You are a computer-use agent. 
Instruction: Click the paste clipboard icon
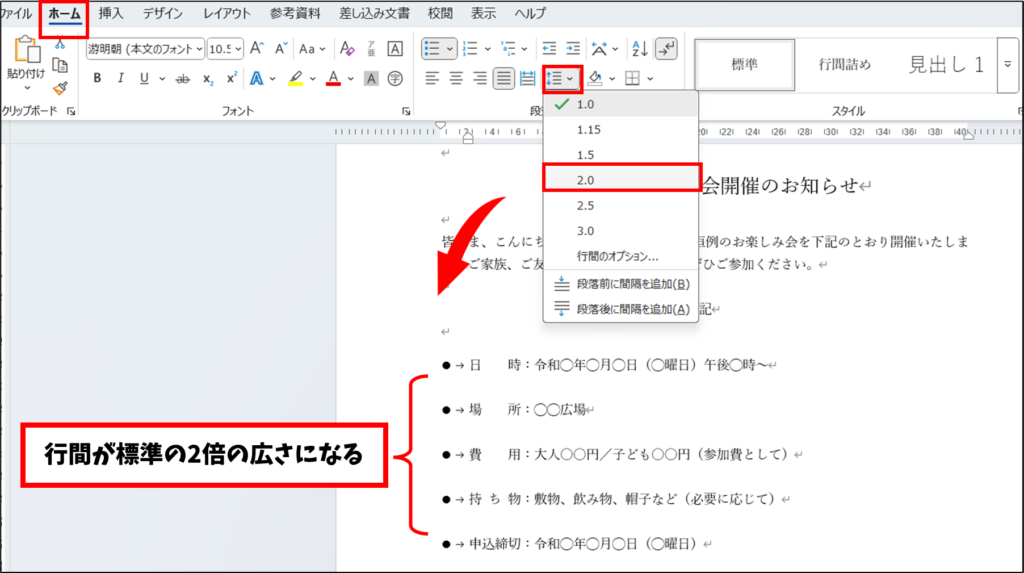[x=26, y=52]
